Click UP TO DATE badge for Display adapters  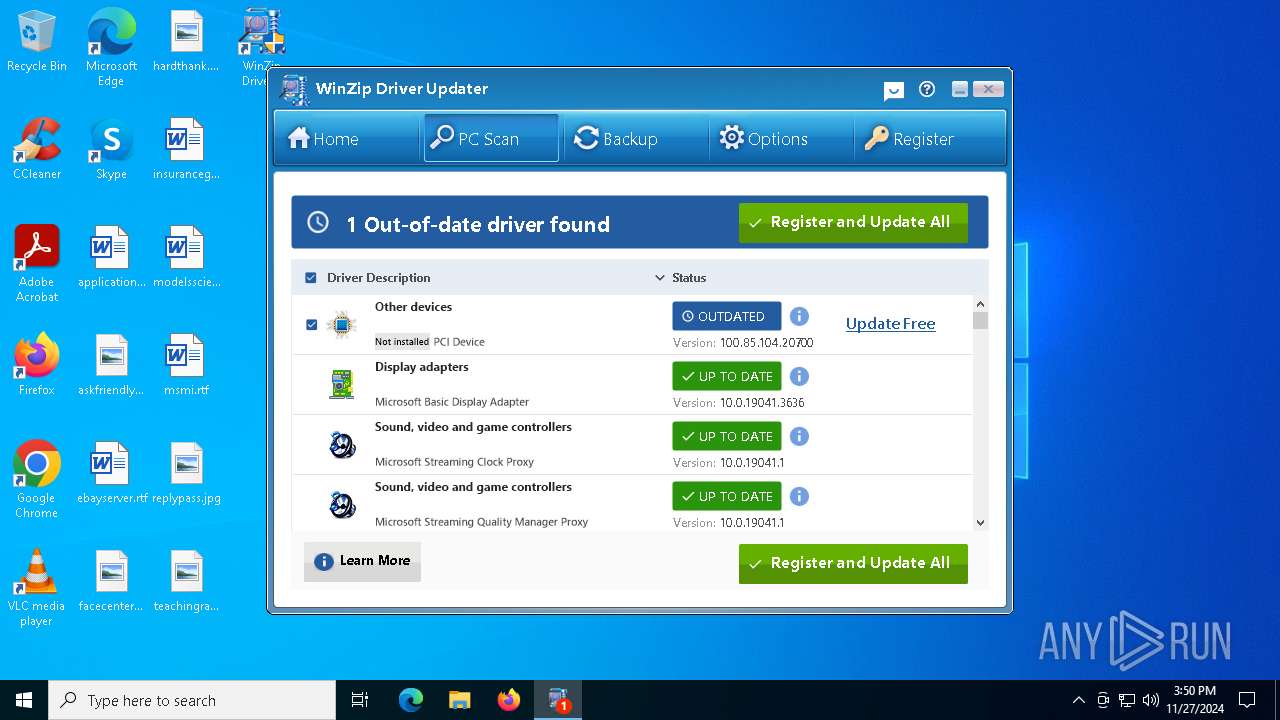(726, 376)
